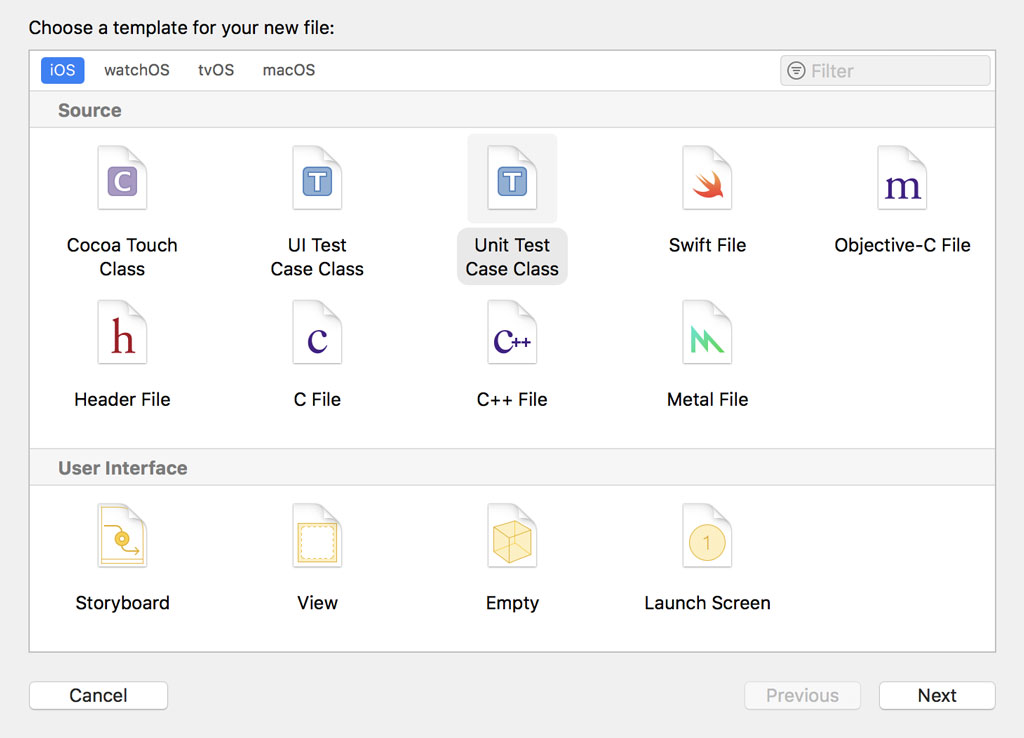Click the Next button

click(937, 696)
